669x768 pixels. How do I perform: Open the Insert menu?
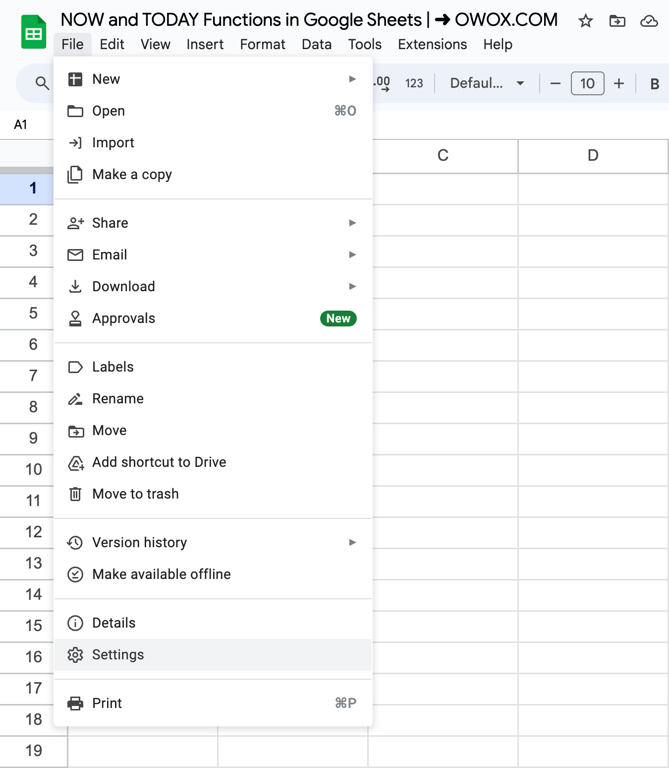[x=205, y=44]
